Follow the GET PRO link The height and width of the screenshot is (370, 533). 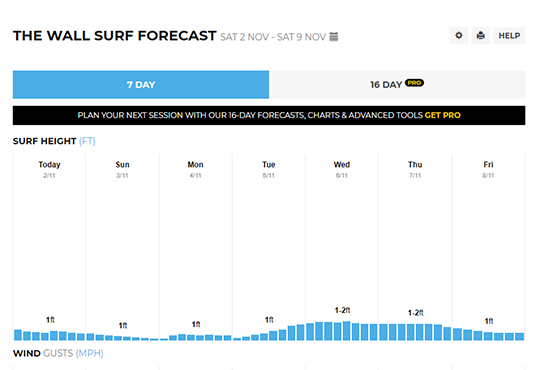[x=443, y=115]
